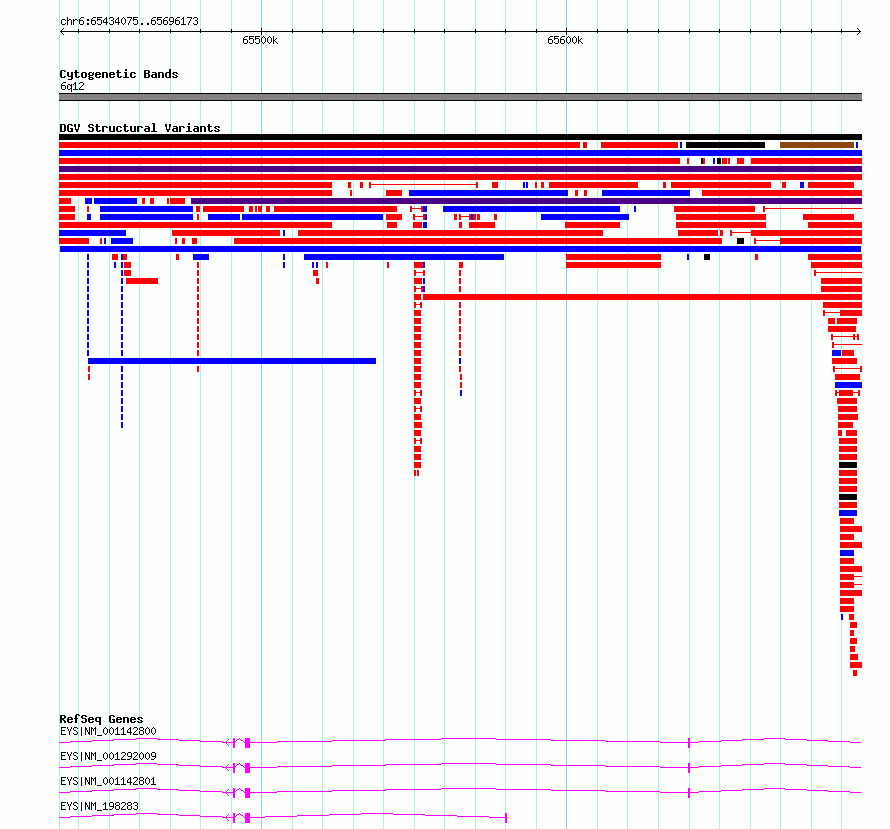Click the long blue variant bar crossing the dashed vertical lines

click(232, 361)
